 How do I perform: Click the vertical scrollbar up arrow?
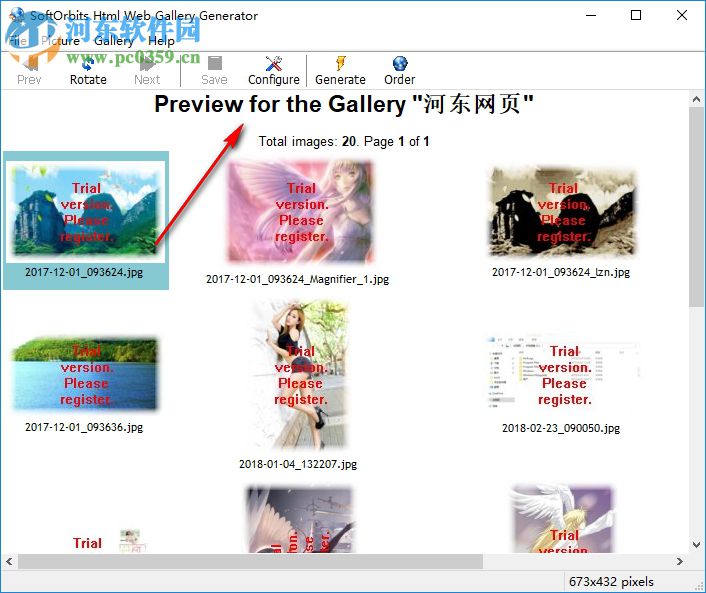[697, 100]
